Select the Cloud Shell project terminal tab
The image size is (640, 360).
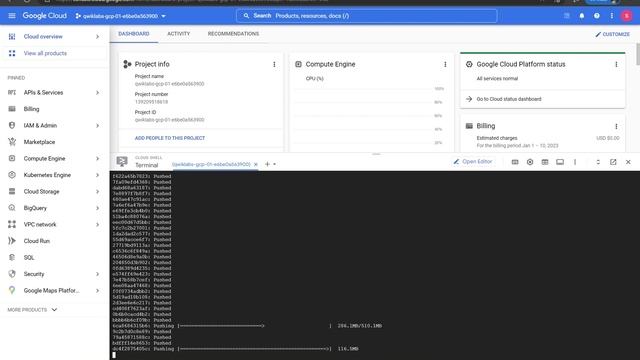tap(211, 164)
